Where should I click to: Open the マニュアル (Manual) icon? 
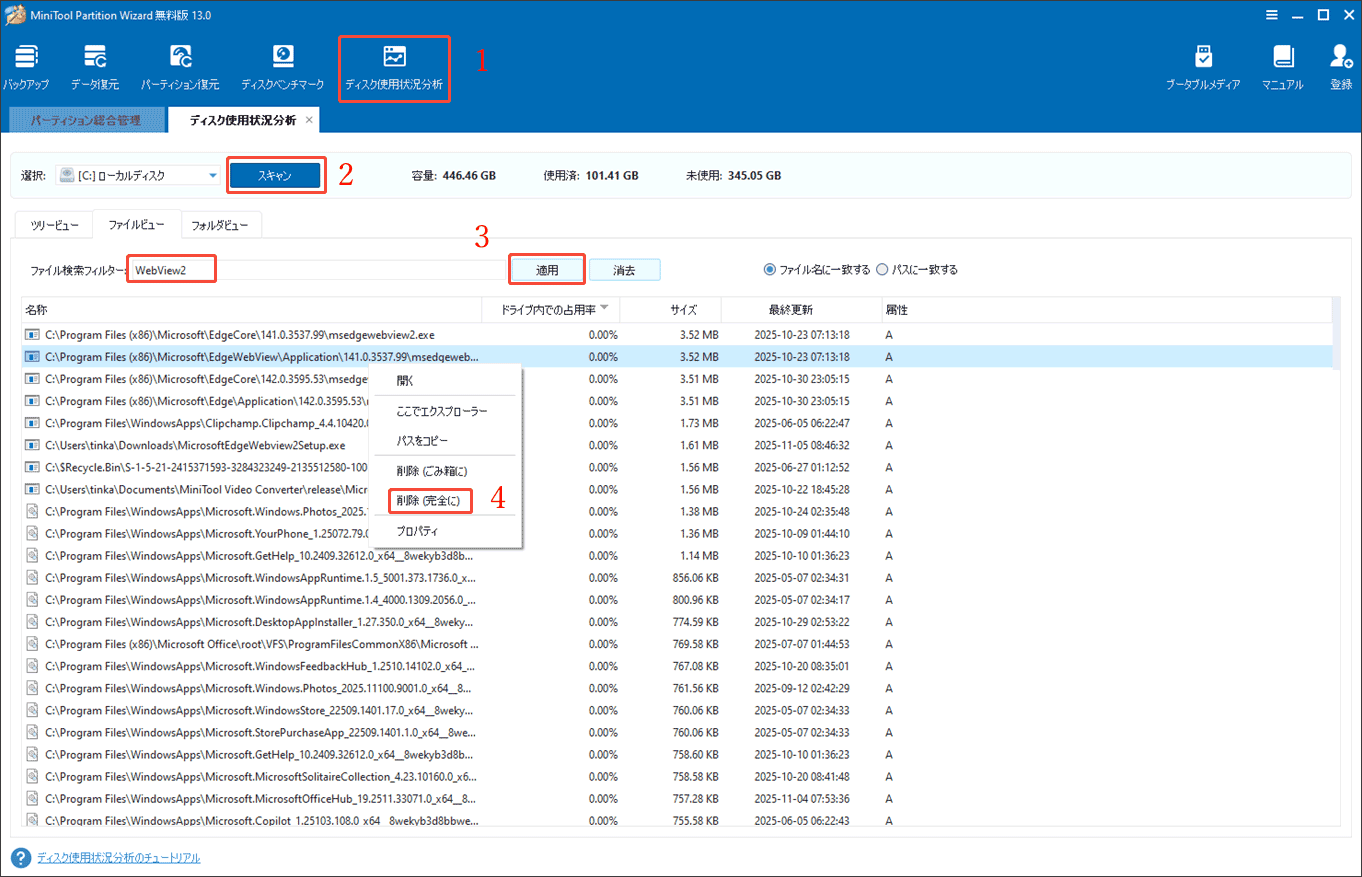(x=1281, y=64)
